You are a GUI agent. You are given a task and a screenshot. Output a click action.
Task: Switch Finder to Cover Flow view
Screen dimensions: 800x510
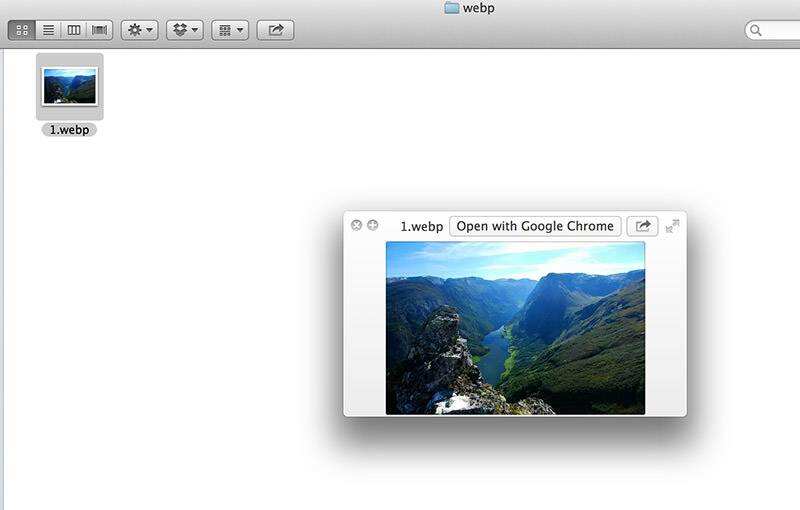click(x=99, y=31)
